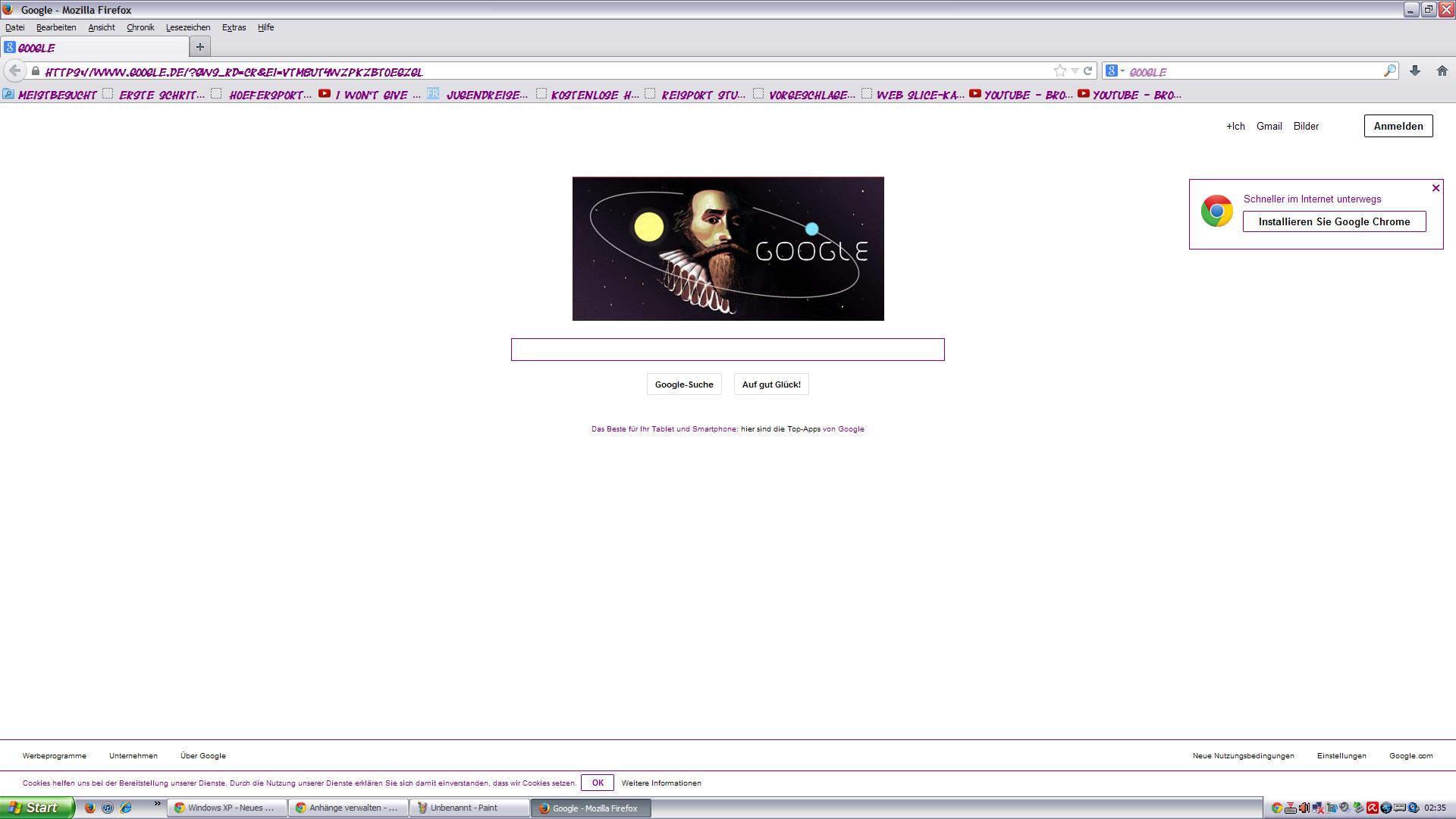The height and width of the screenshot is (819, 1456).
Task: Go to the home page icon
Action: coord(1442,71)
